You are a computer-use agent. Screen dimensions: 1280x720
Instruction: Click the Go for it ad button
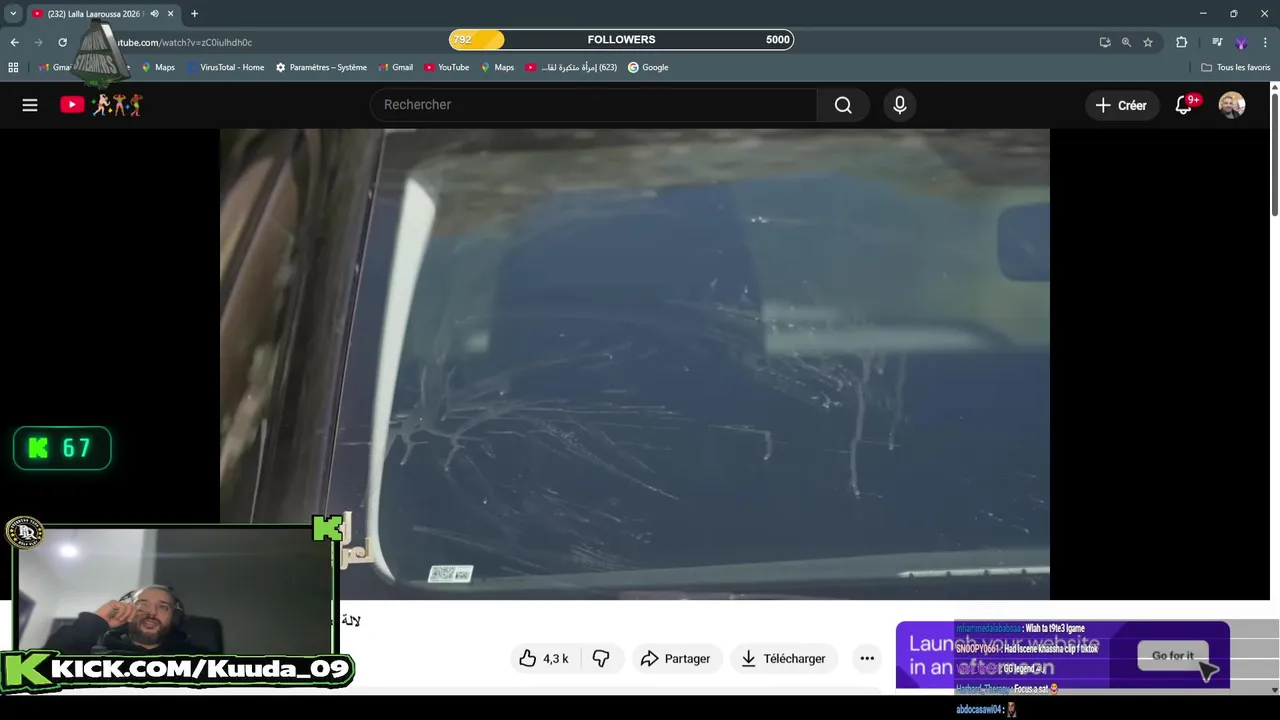(x=1172, y=656)
